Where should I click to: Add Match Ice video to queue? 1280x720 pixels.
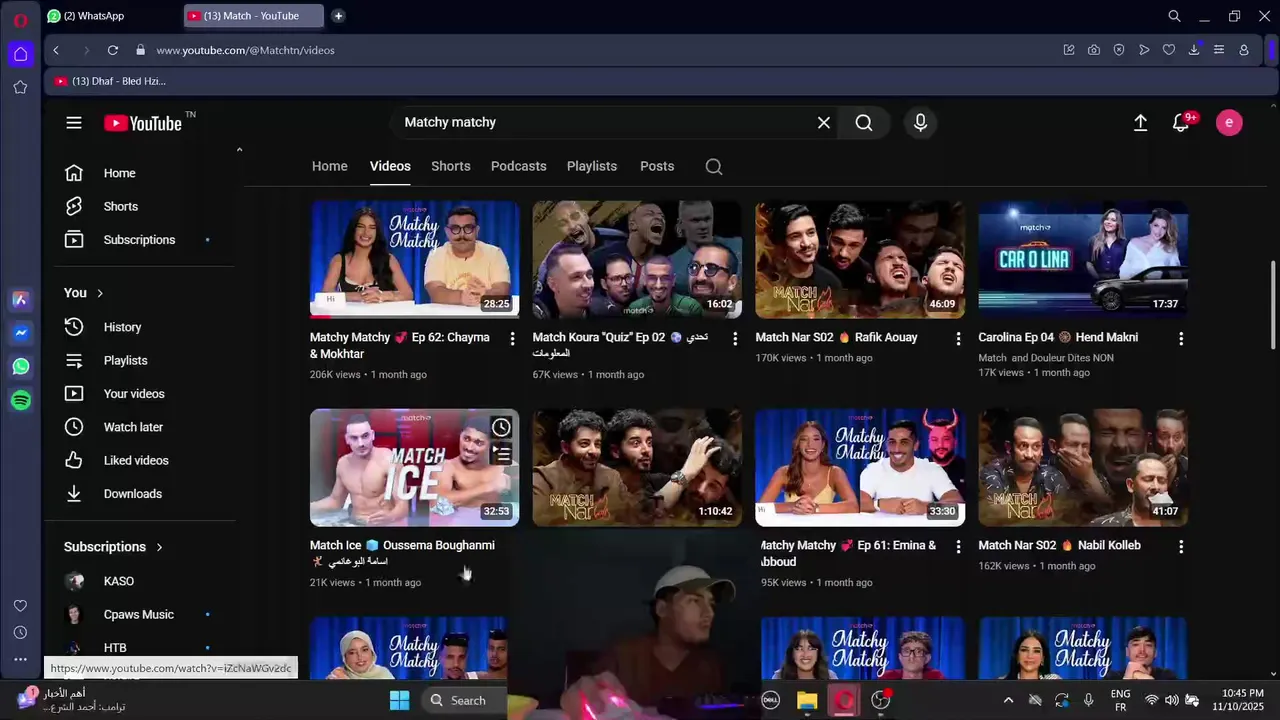[x=501, y=455]
